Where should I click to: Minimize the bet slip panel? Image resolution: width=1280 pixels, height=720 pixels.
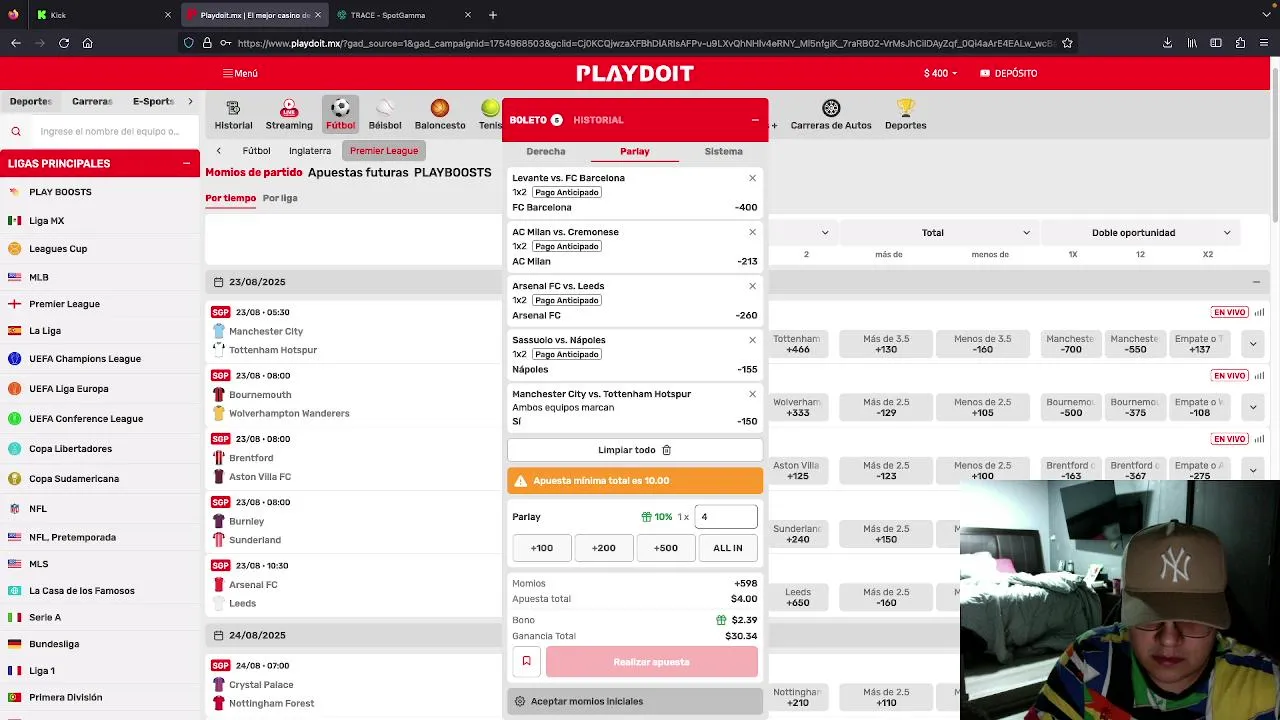[755, 120]
